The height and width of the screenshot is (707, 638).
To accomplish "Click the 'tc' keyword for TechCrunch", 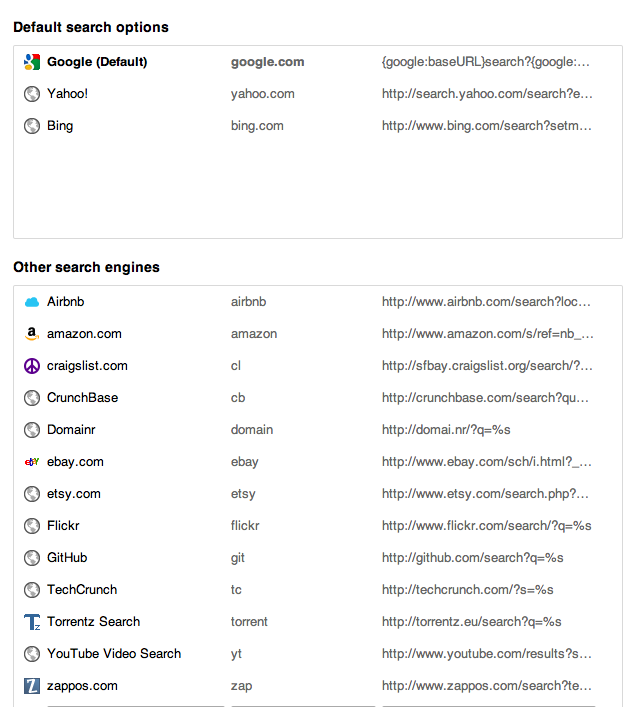I will tap(236, 590).
